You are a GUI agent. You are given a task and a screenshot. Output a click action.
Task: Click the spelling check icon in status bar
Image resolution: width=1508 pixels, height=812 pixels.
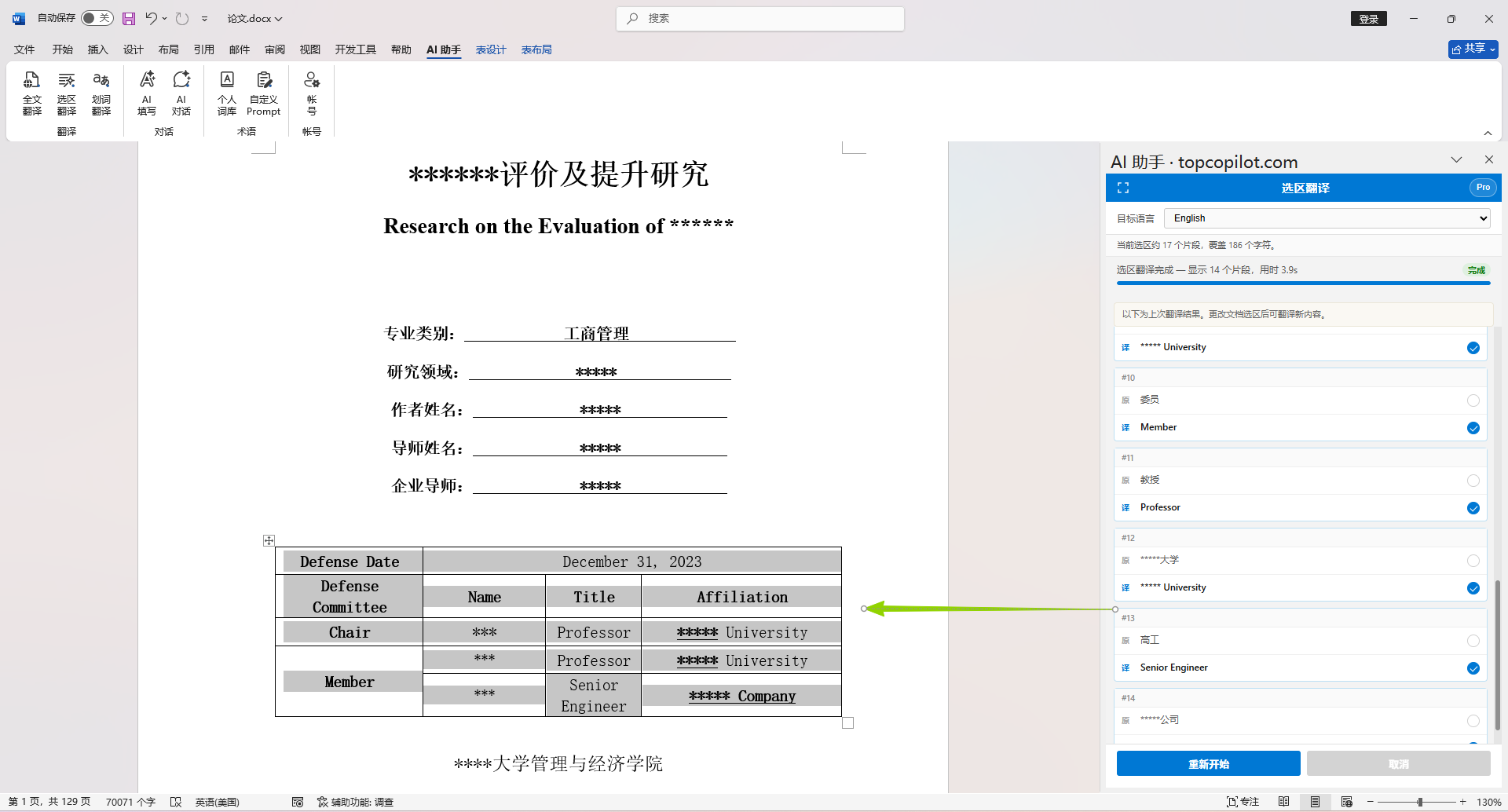tap(176, 802)
